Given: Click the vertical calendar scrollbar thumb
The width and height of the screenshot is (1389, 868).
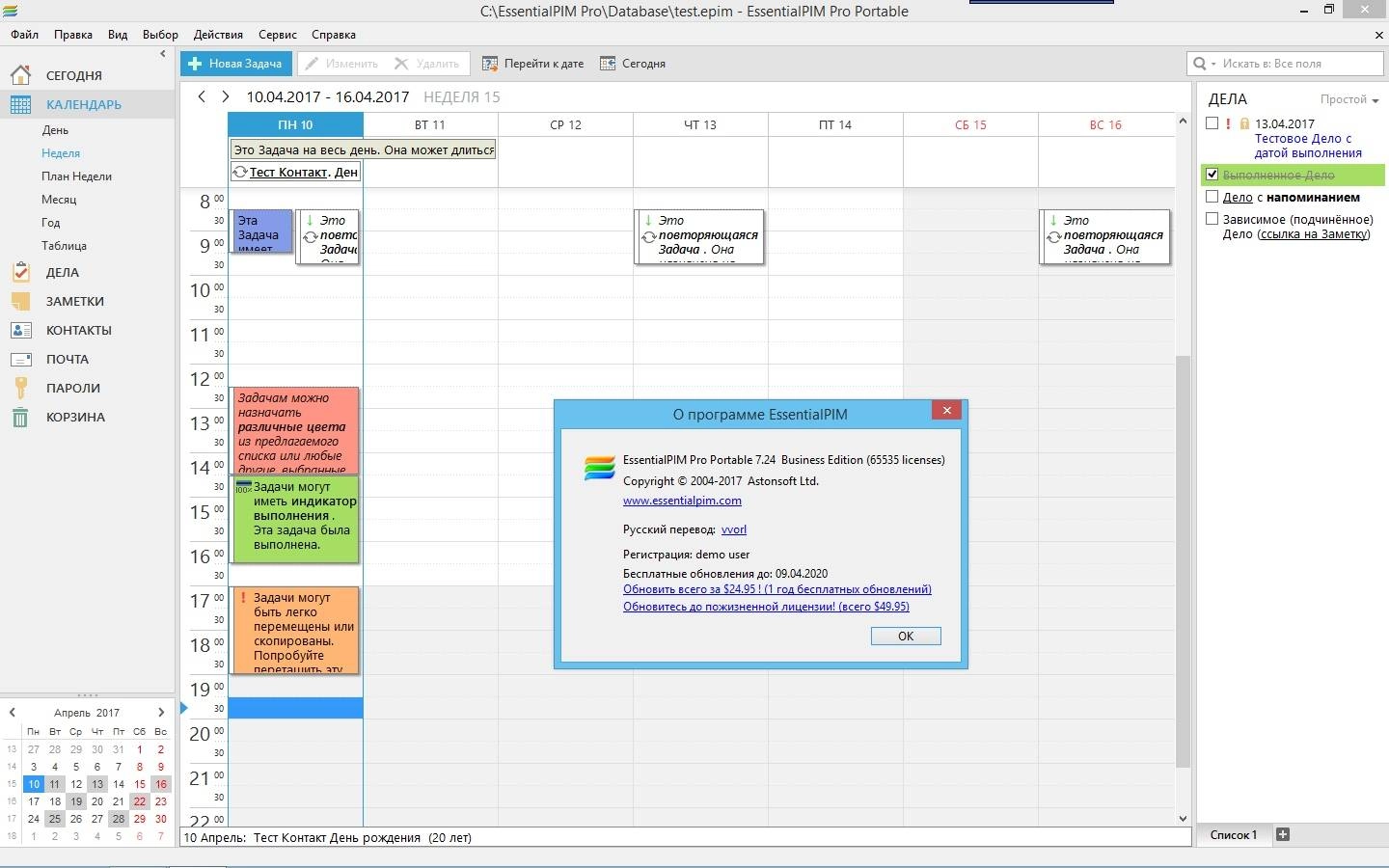Looking at the screenshot, I should pos(1183,561).
